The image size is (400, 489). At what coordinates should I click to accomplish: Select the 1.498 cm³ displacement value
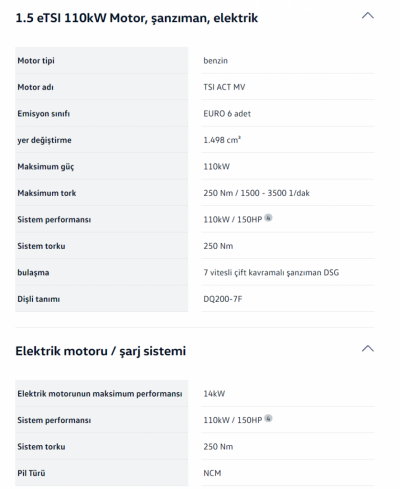pyautogui.click(x=222, y=140)
